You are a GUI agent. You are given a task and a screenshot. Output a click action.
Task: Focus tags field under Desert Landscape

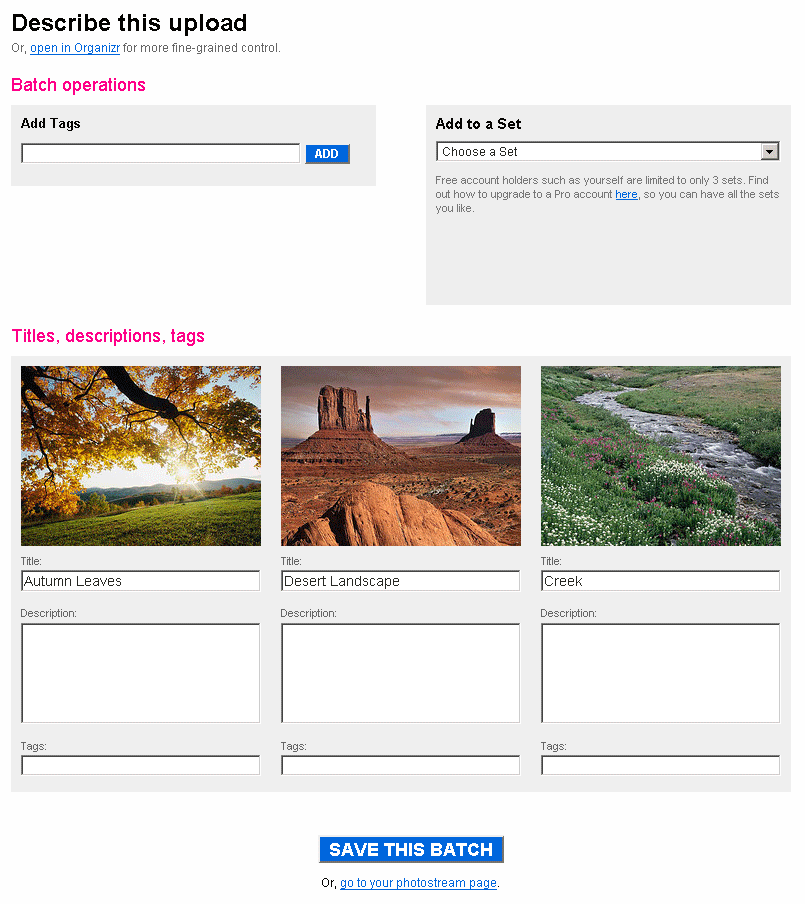pyautogui.click(x=401, y=765)
